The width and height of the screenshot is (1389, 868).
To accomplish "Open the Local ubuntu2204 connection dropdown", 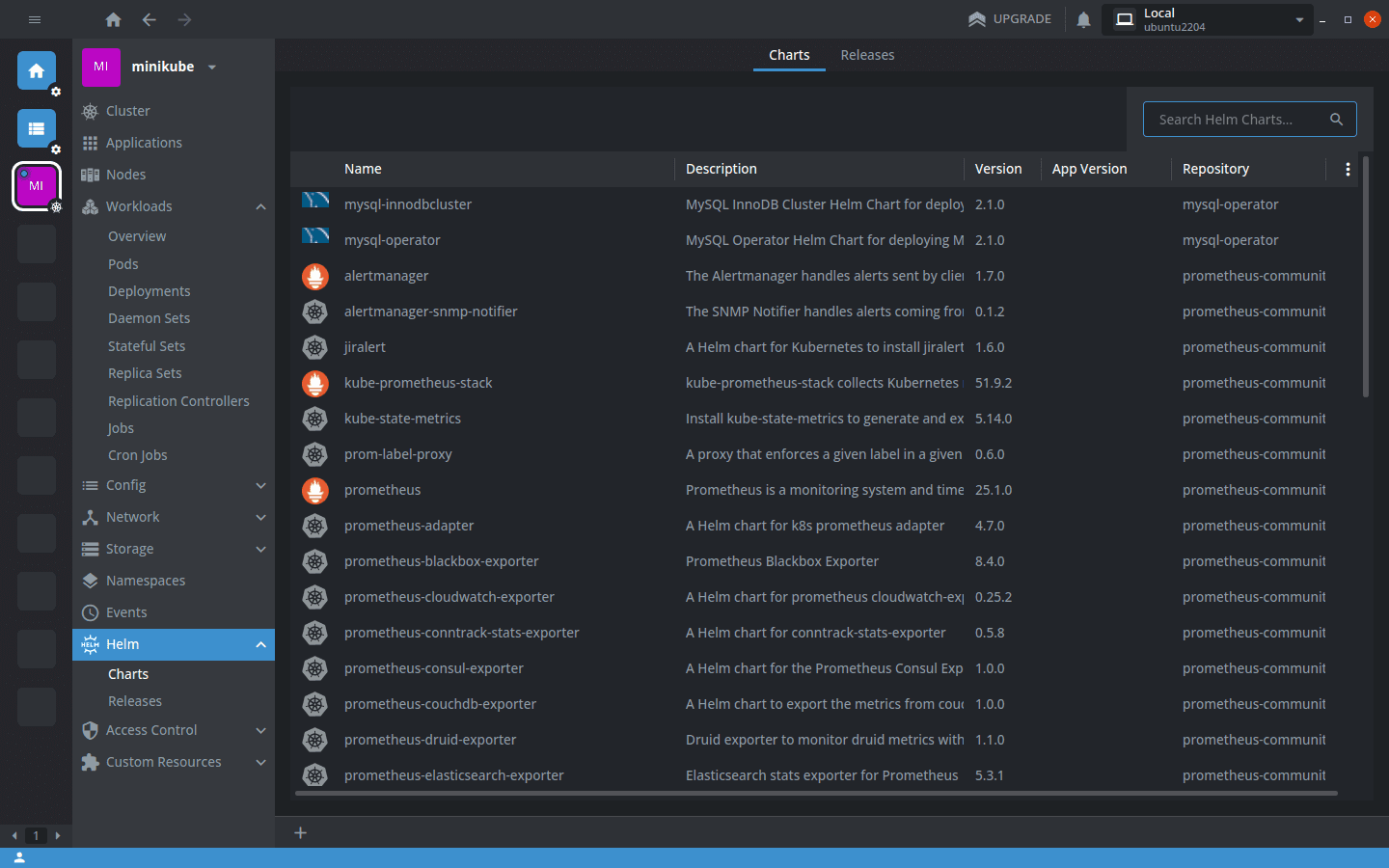I will coord(1208,19).
